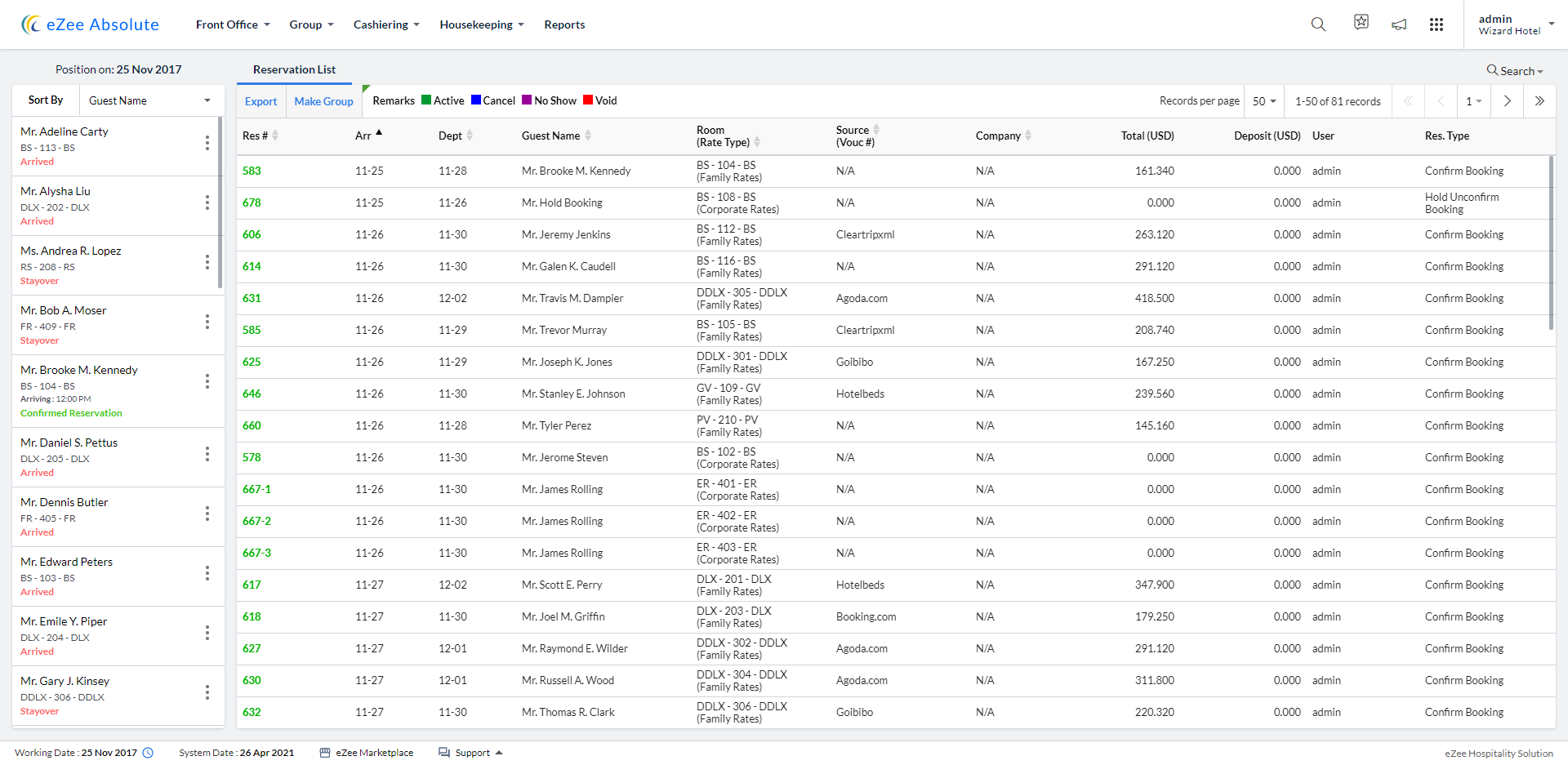This screenshot has height=765, width=1568.
Task: Click the Export button
Action: tap(261, 101)
